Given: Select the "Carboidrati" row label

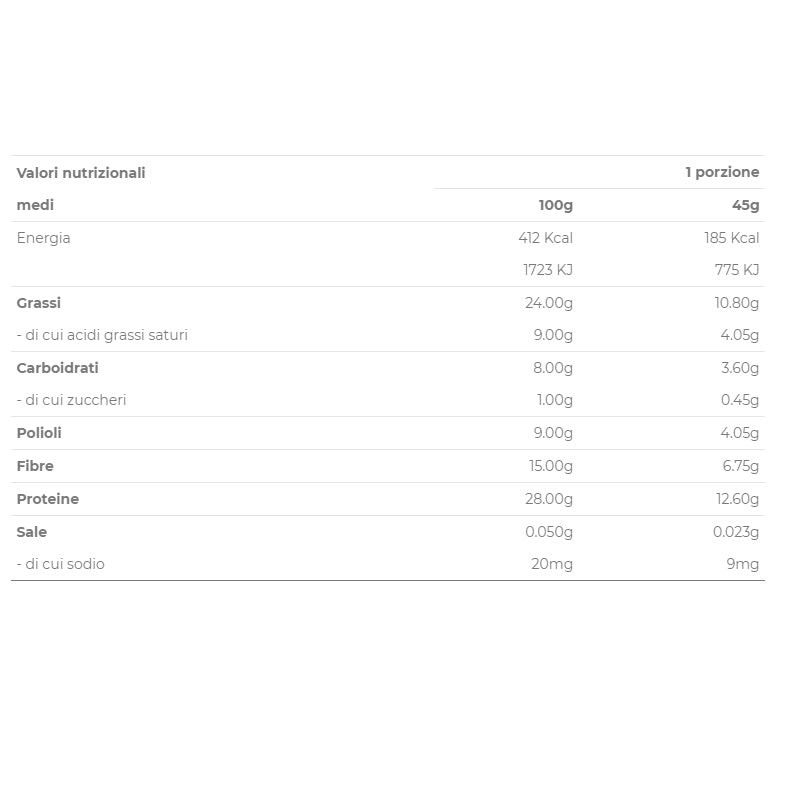Looking at the screenshot, I should point(57,368).
